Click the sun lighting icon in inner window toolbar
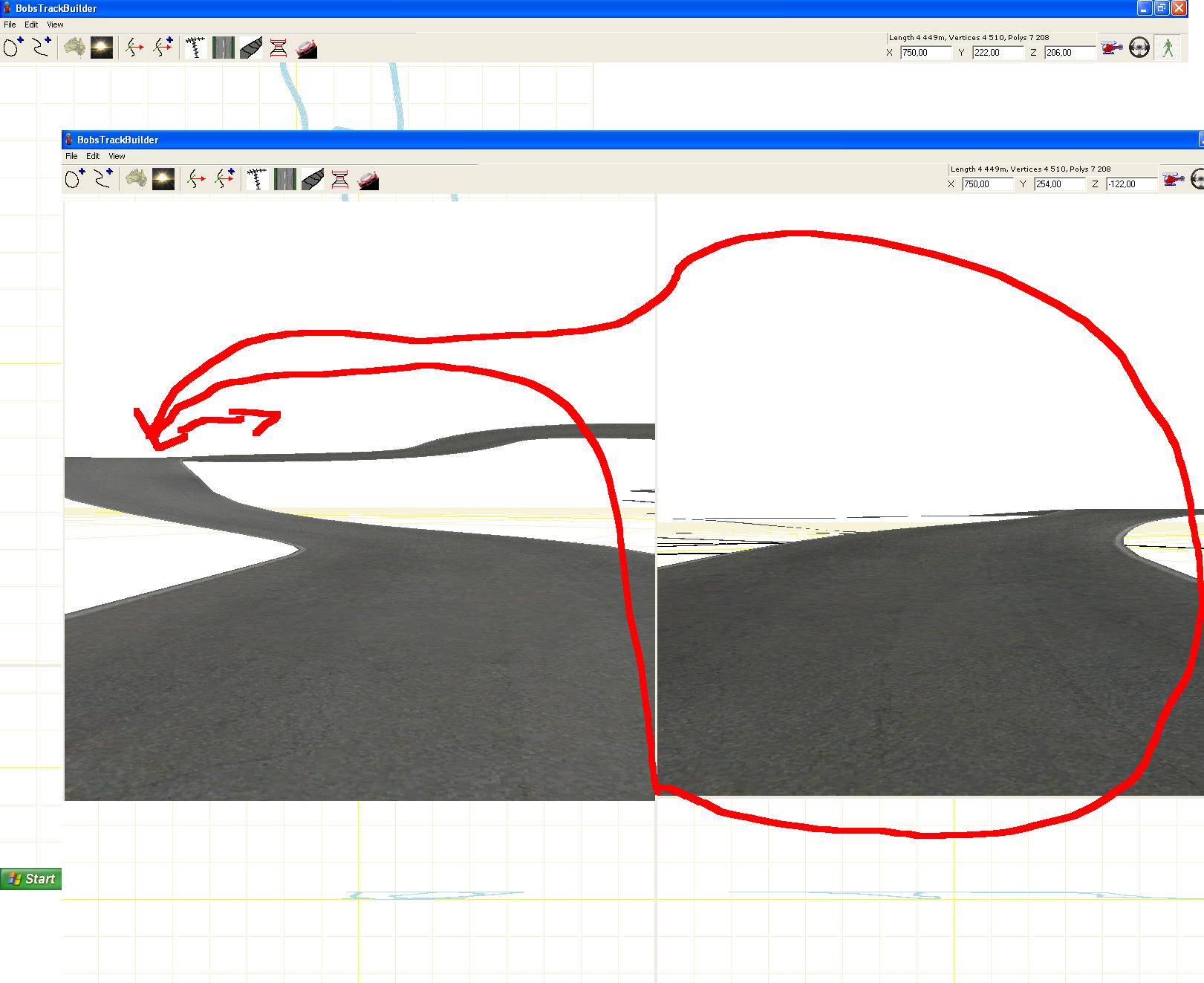 (163, 180)
